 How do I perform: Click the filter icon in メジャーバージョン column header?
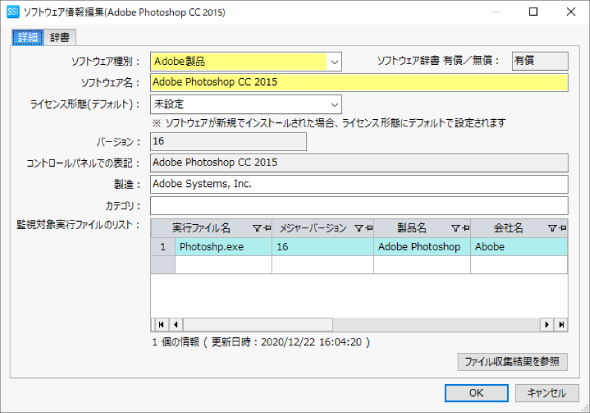coord(359,228)
